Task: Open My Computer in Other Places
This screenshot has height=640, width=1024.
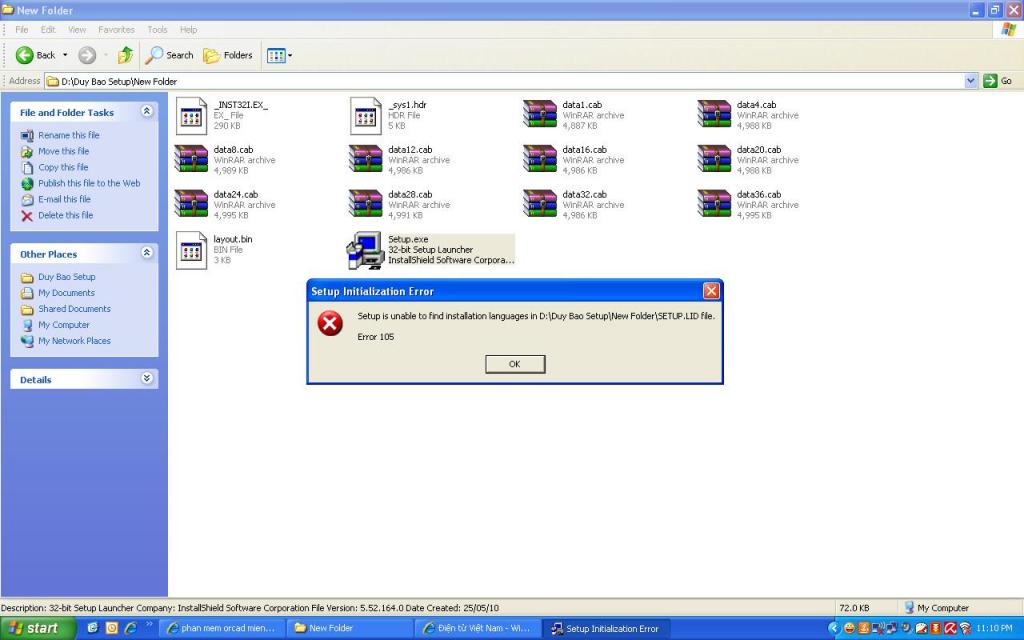Action: tap(63, 325)
